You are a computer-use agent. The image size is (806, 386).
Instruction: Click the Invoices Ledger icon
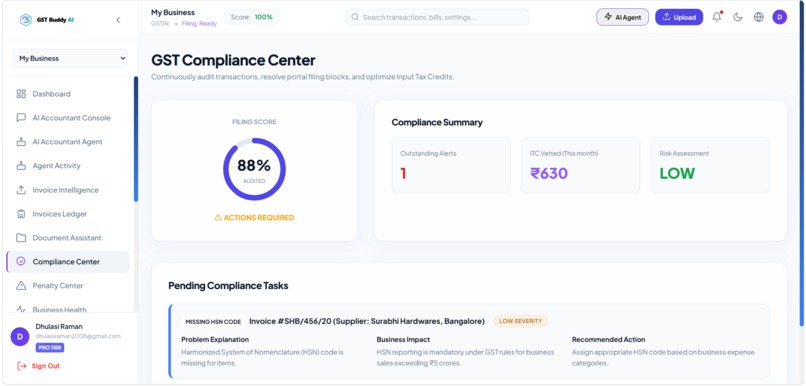[21, 214]
